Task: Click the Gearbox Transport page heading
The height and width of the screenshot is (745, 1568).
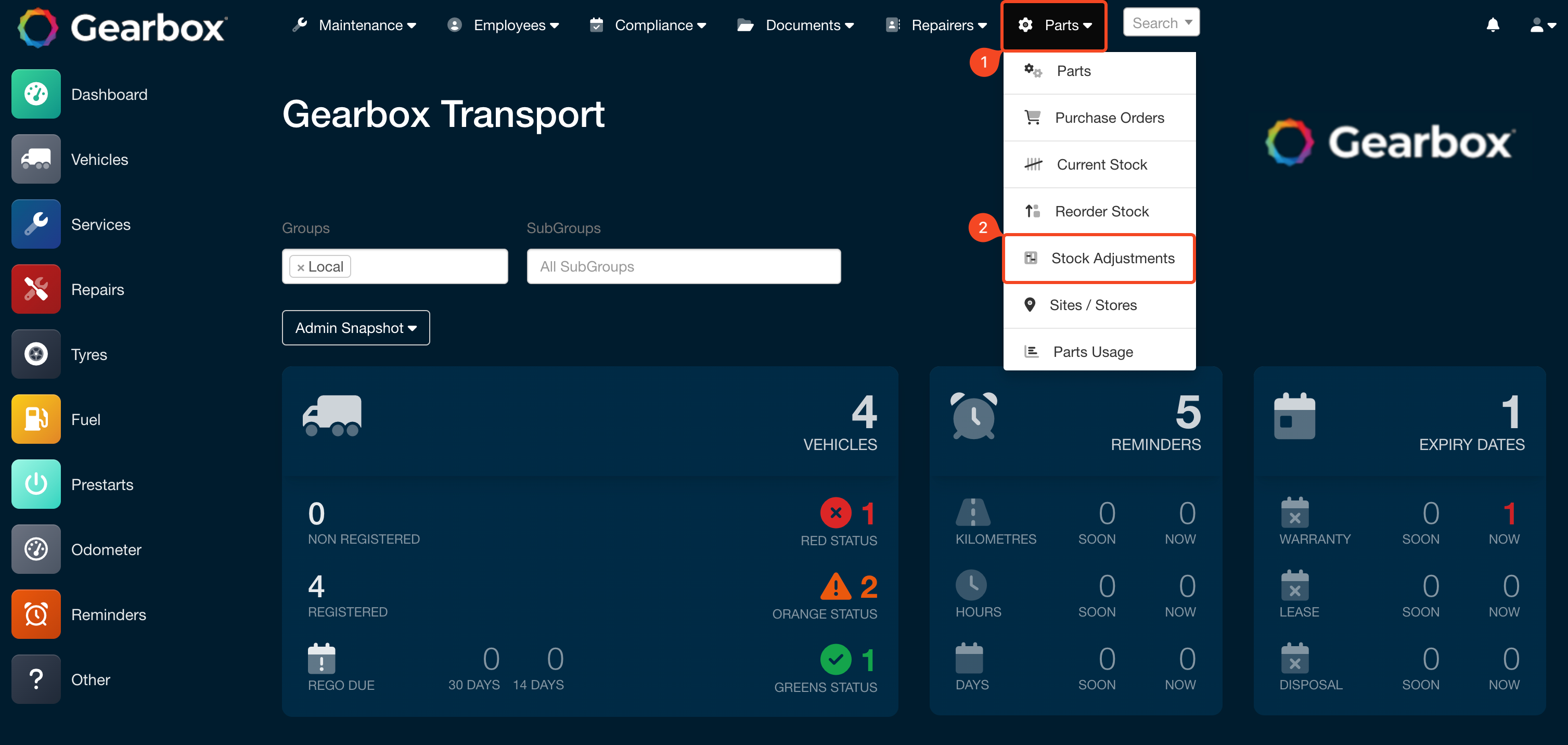Action: point(444,114)
